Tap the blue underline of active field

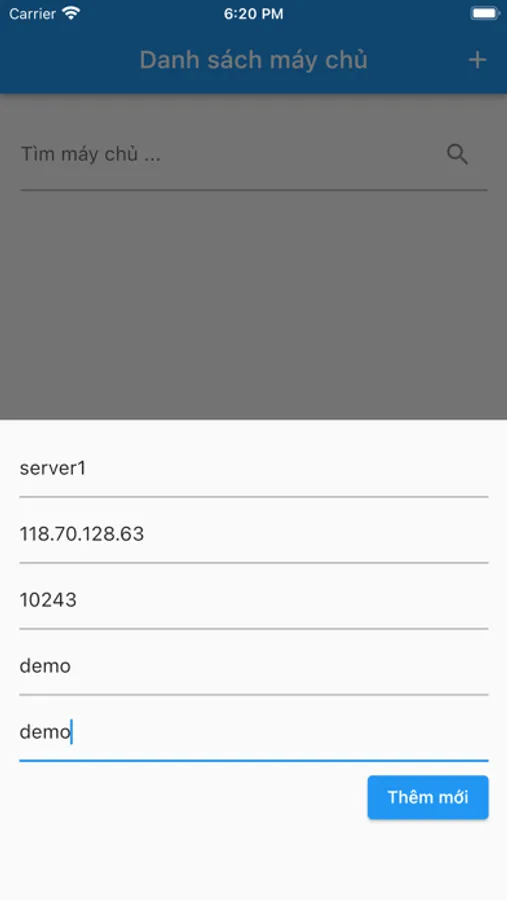254,761
